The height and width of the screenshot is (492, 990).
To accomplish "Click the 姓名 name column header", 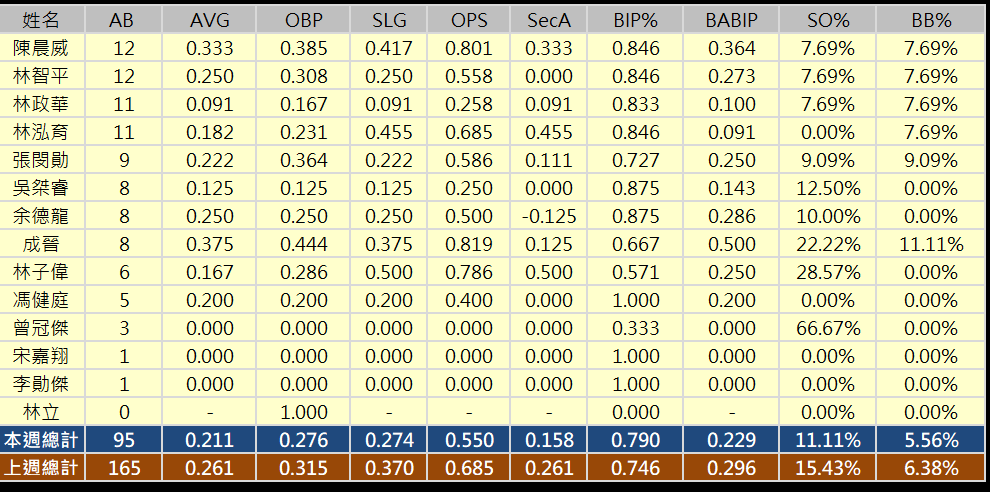I will (41, 20).
